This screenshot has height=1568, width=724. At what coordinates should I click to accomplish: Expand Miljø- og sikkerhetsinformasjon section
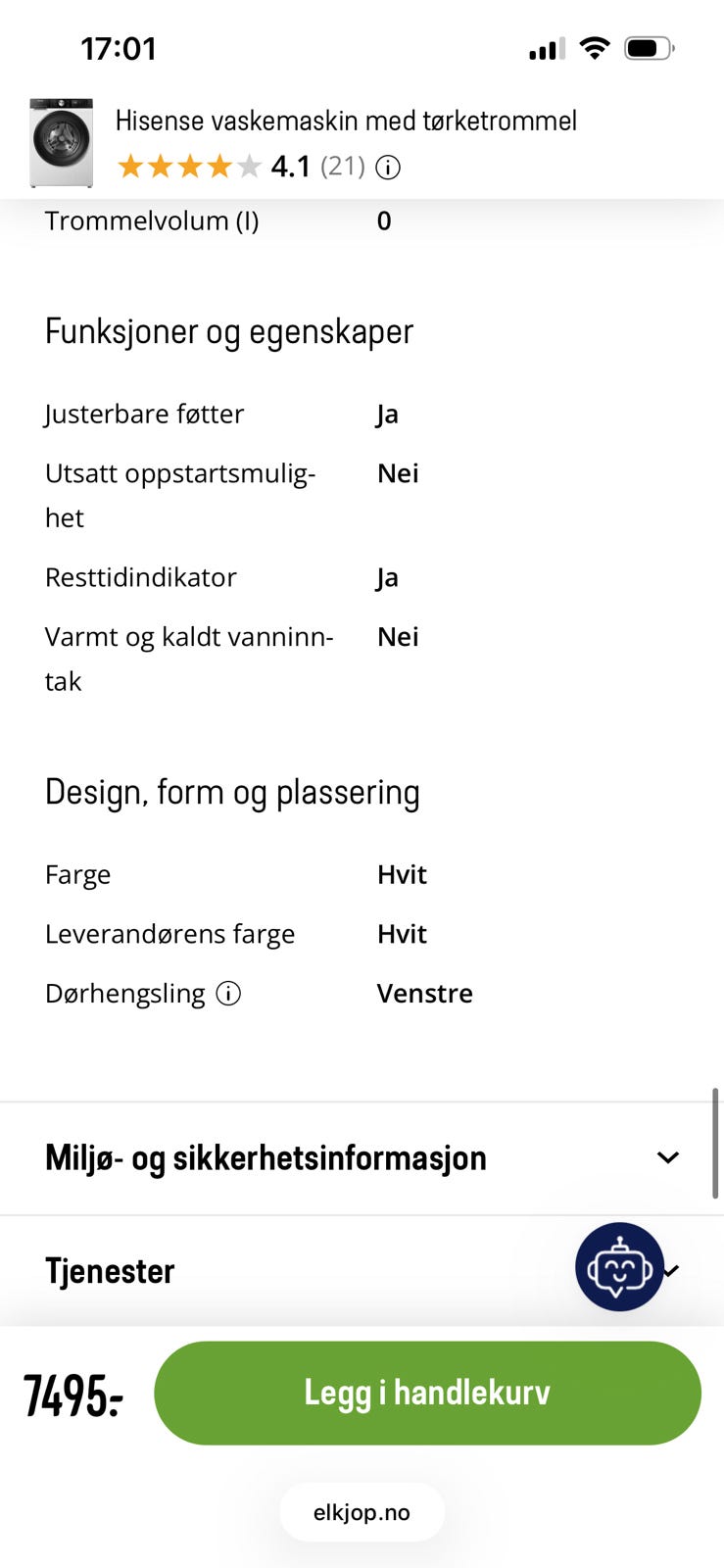(x=265, y=1157)
